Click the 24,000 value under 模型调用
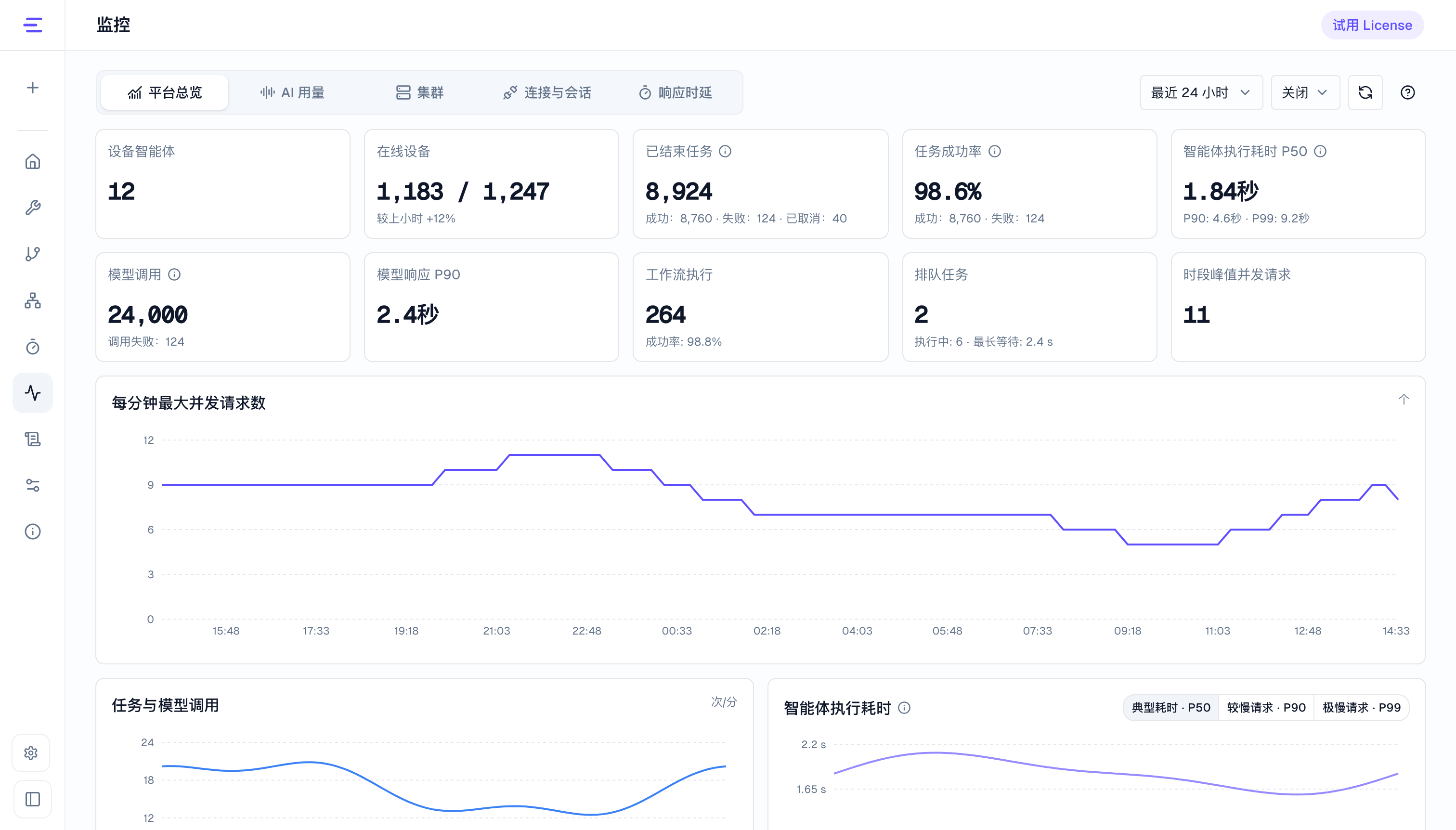 pyautogui.click(x=148, y=315)
